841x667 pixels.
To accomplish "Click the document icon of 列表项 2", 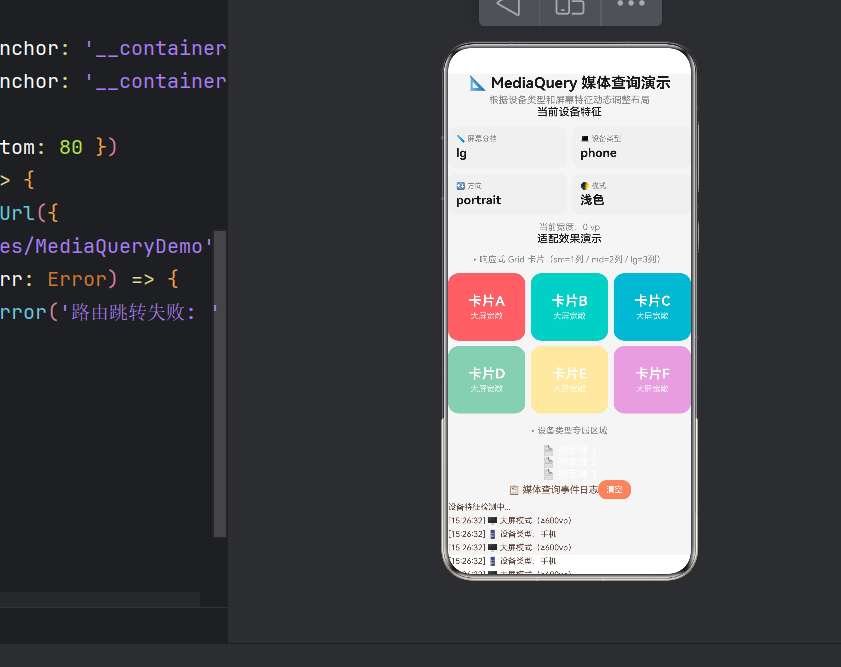I will pyautogui.click(x=548, y=462).
